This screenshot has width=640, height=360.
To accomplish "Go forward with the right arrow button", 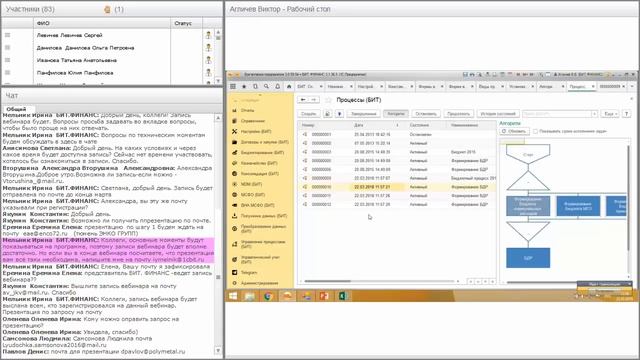I will tap(313, 100).
